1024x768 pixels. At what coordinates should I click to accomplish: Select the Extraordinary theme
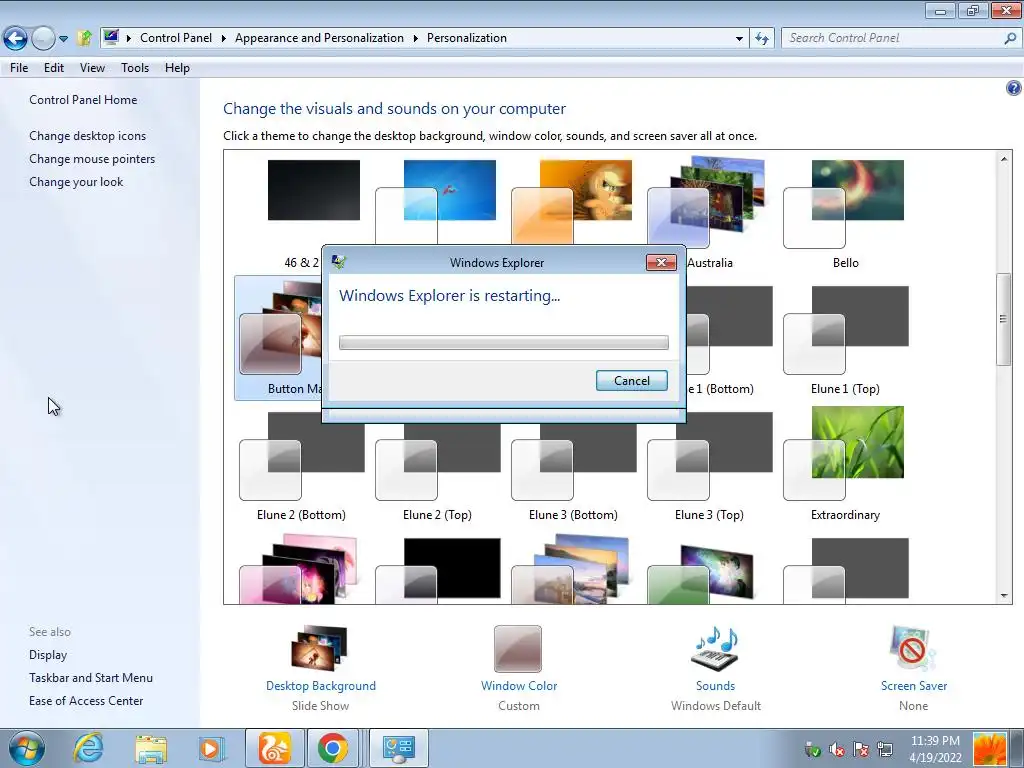coord(845,465)
